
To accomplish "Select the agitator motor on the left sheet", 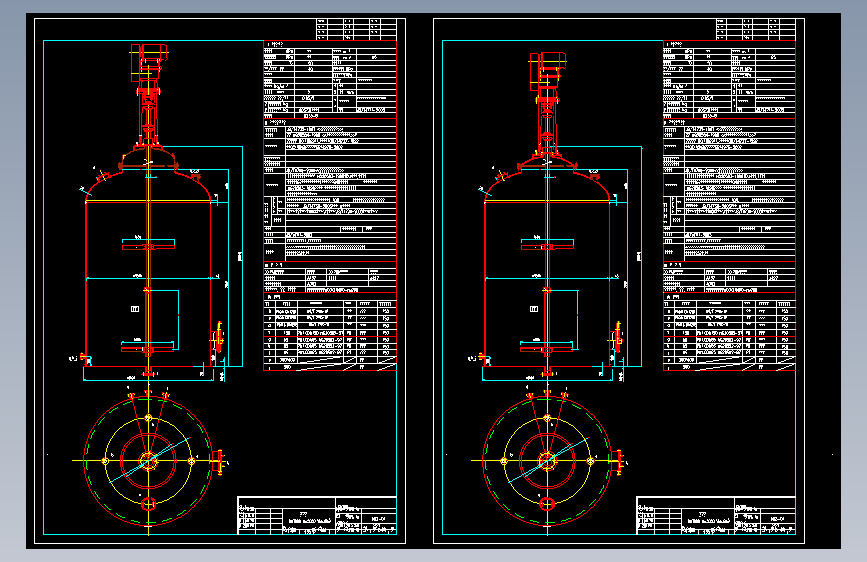I will 149,63.
